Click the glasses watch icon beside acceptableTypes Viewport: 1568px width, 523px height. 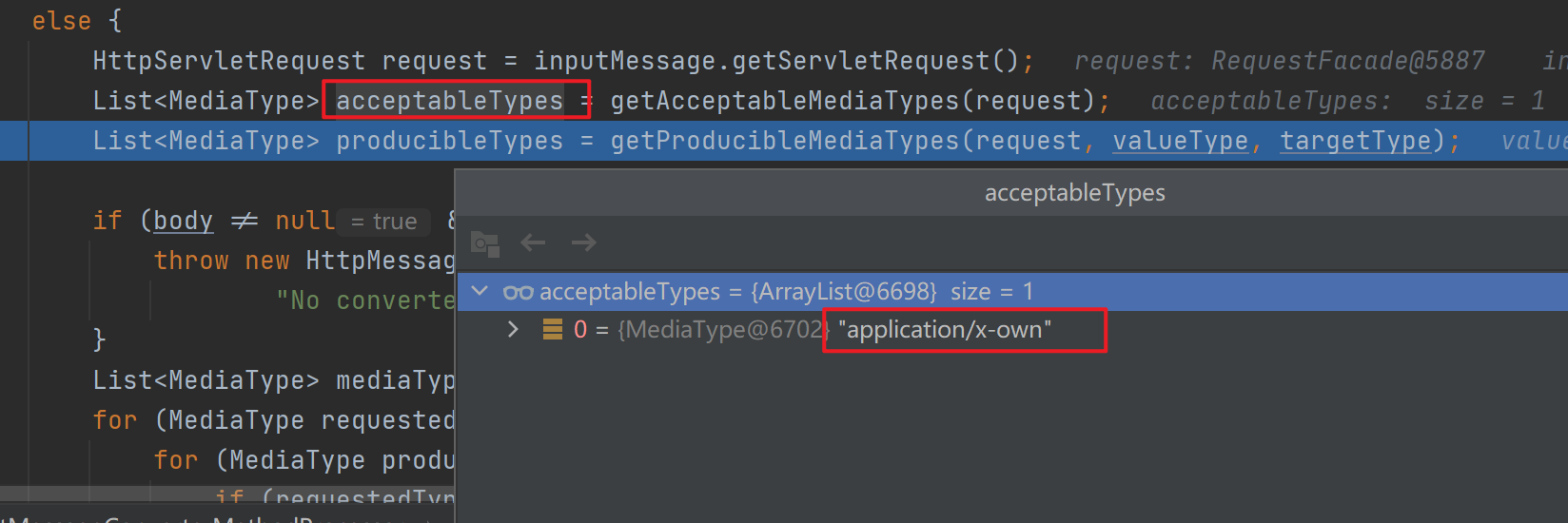tap(519, 292)
